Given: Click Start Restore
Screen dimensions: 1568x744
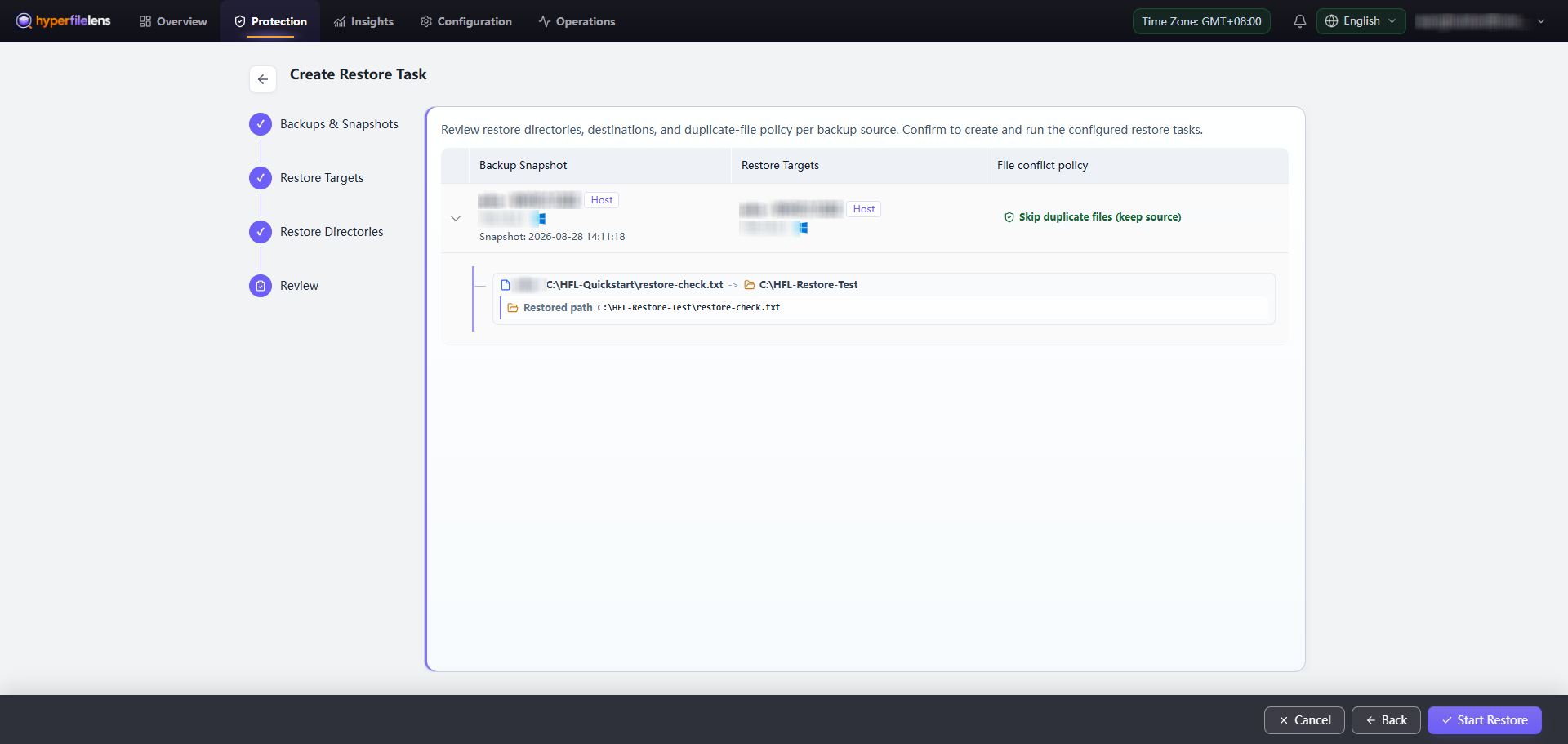Looking at the screenshot, I should (1484, 720).
